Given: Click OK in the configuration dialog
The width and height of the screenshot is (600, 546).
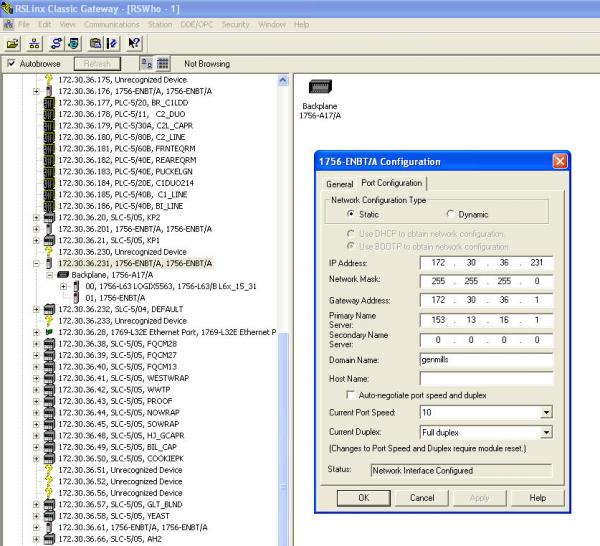Looking at the screenshot, I should click(x=364, y=498).
